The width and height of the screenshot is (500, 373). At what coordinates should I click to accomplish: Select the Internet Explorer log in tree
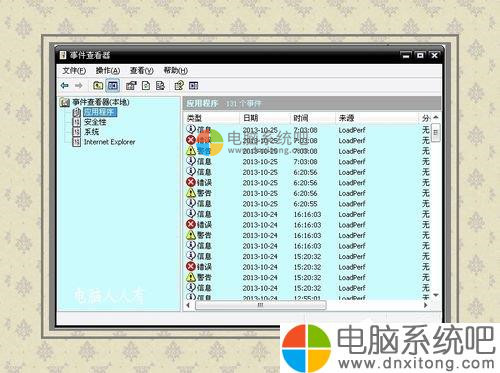tap(109, 142)
